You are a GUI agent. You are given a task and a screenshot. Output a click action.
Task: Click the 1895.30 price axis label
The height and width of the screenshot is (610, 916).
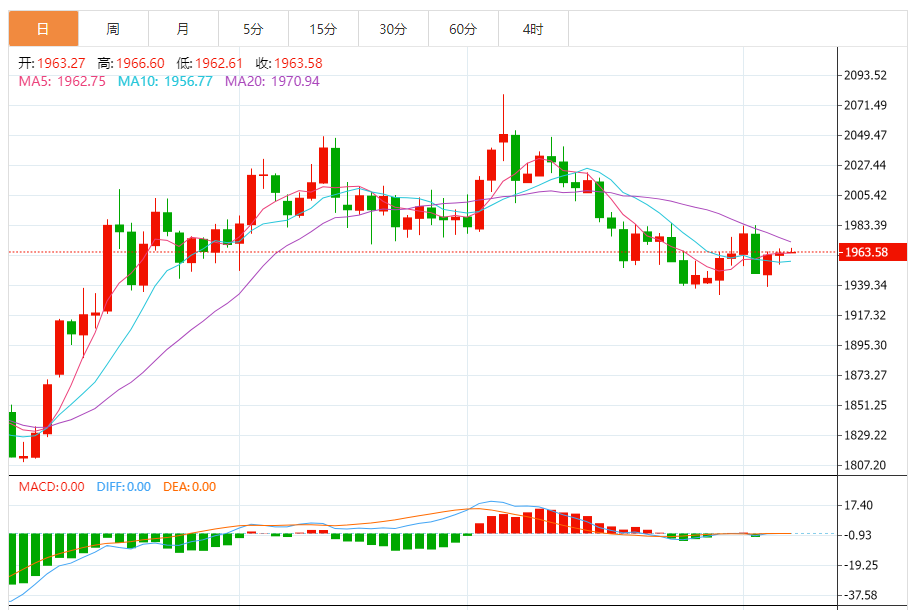click(x=865, y=345)
